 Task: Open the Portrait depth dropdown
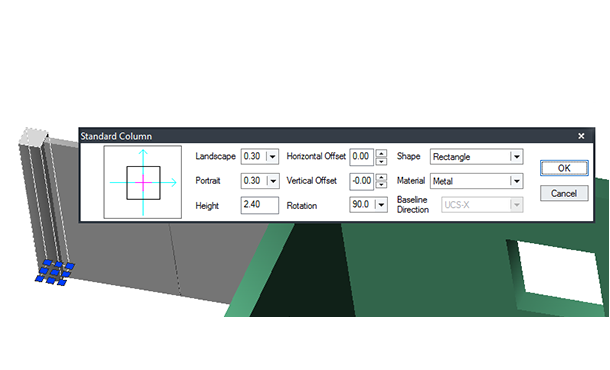pyautogui.click(x=272, y=181)
